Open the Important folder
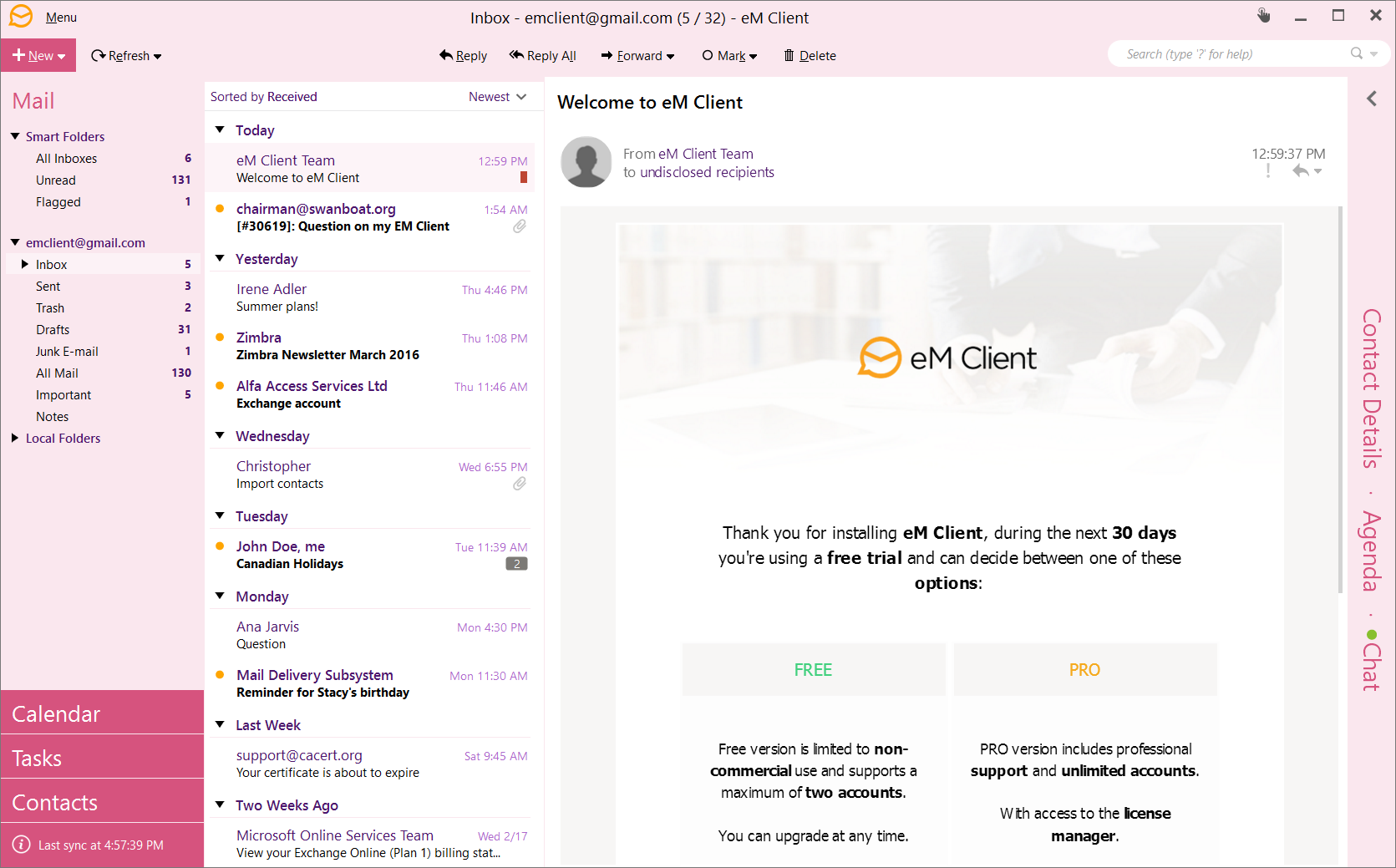 pos(103,395)
